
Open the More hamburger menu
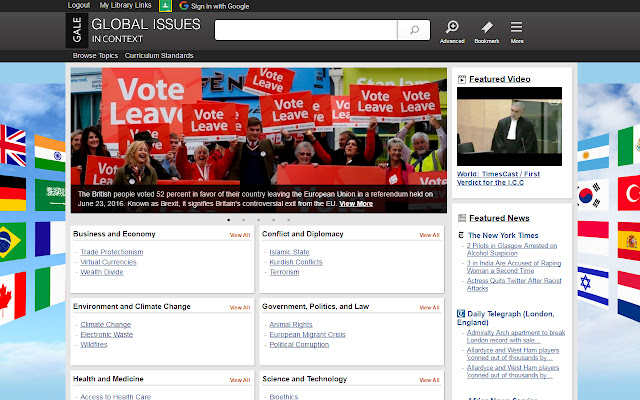click(x=516, y=27)
